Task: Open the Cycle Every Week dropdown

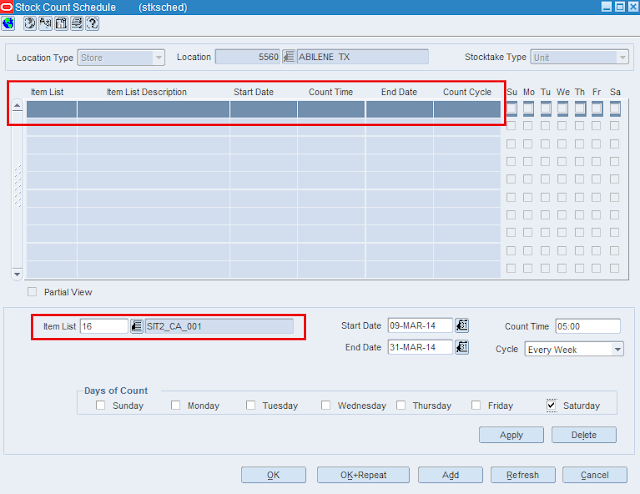Action: click(x=618, y=349)
